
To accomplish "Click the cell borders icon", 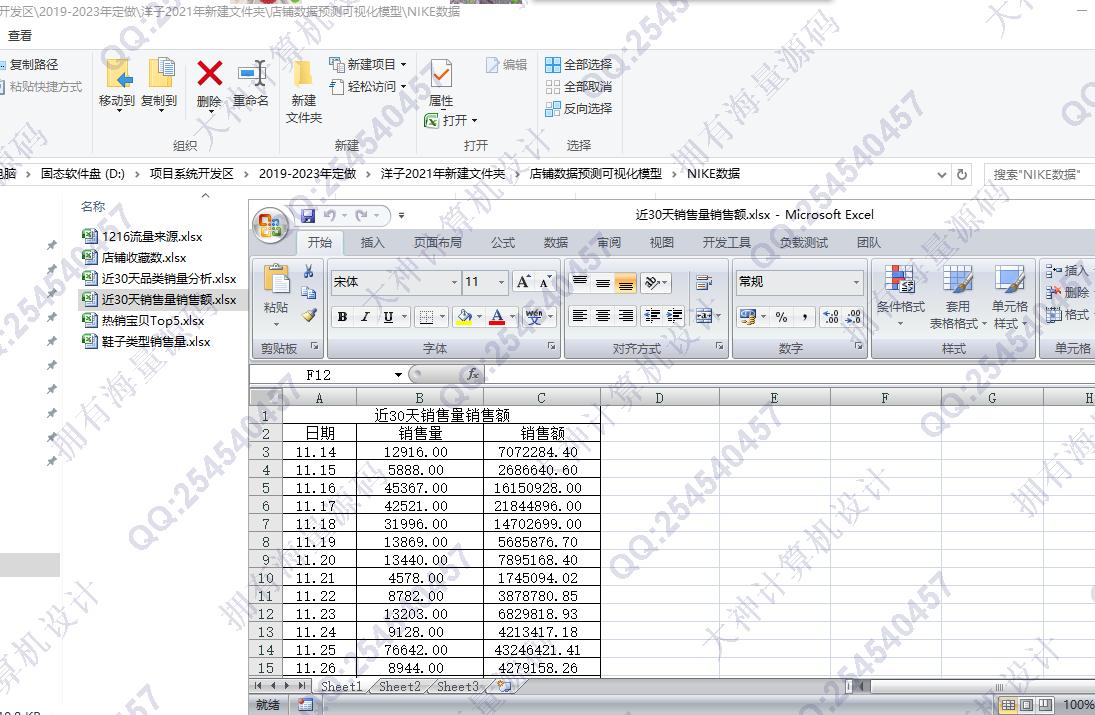I will click(x=425, y=317).
